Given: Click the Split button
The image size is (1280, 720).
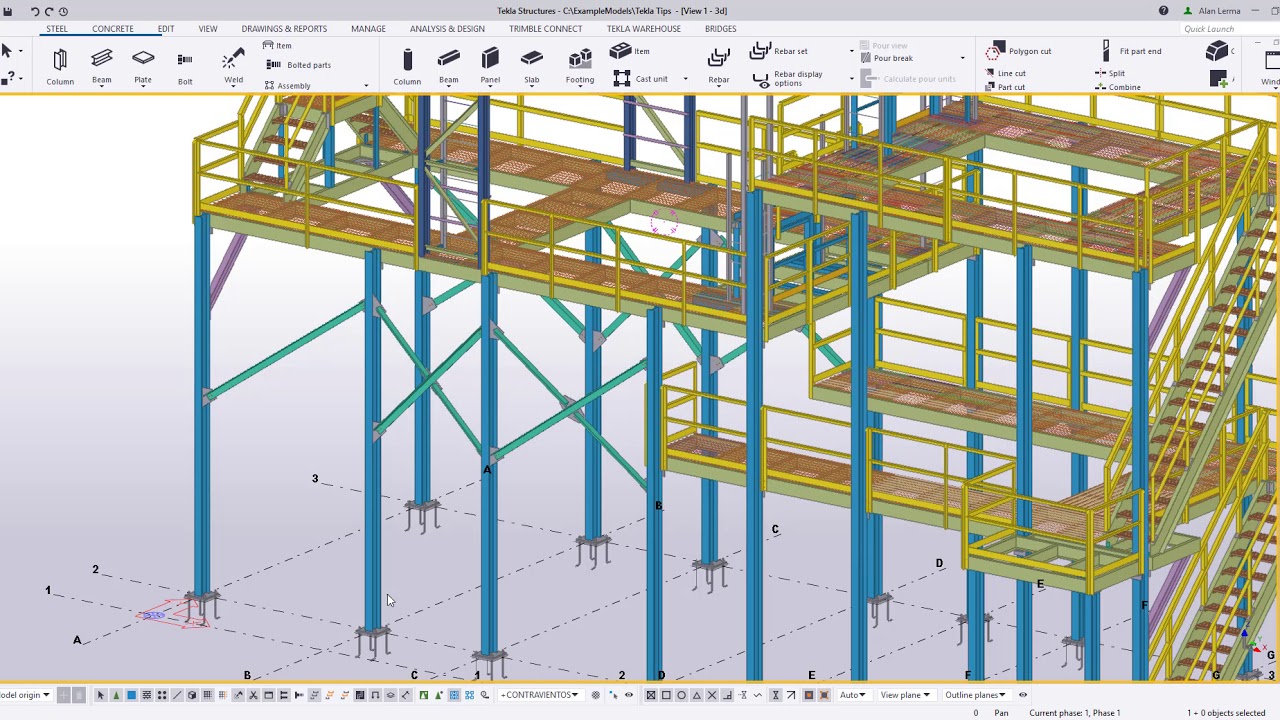Looking at the screenshot, I should click(x=1110, y=73).
